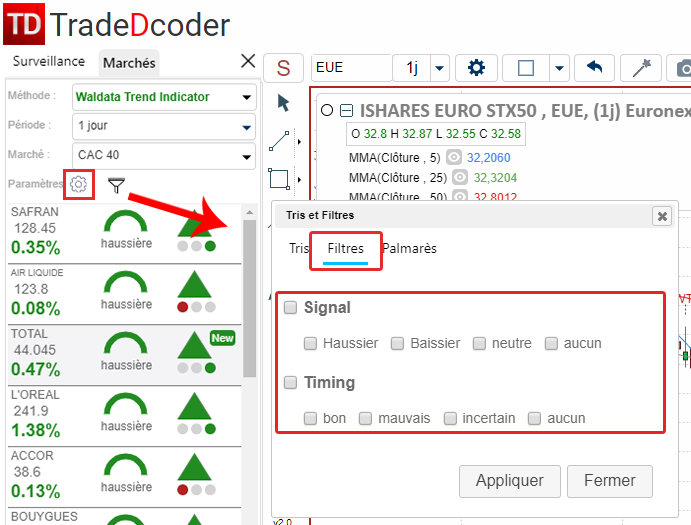Open the Paramètres gear icon

pyautogui.click(x=78, y=184)
